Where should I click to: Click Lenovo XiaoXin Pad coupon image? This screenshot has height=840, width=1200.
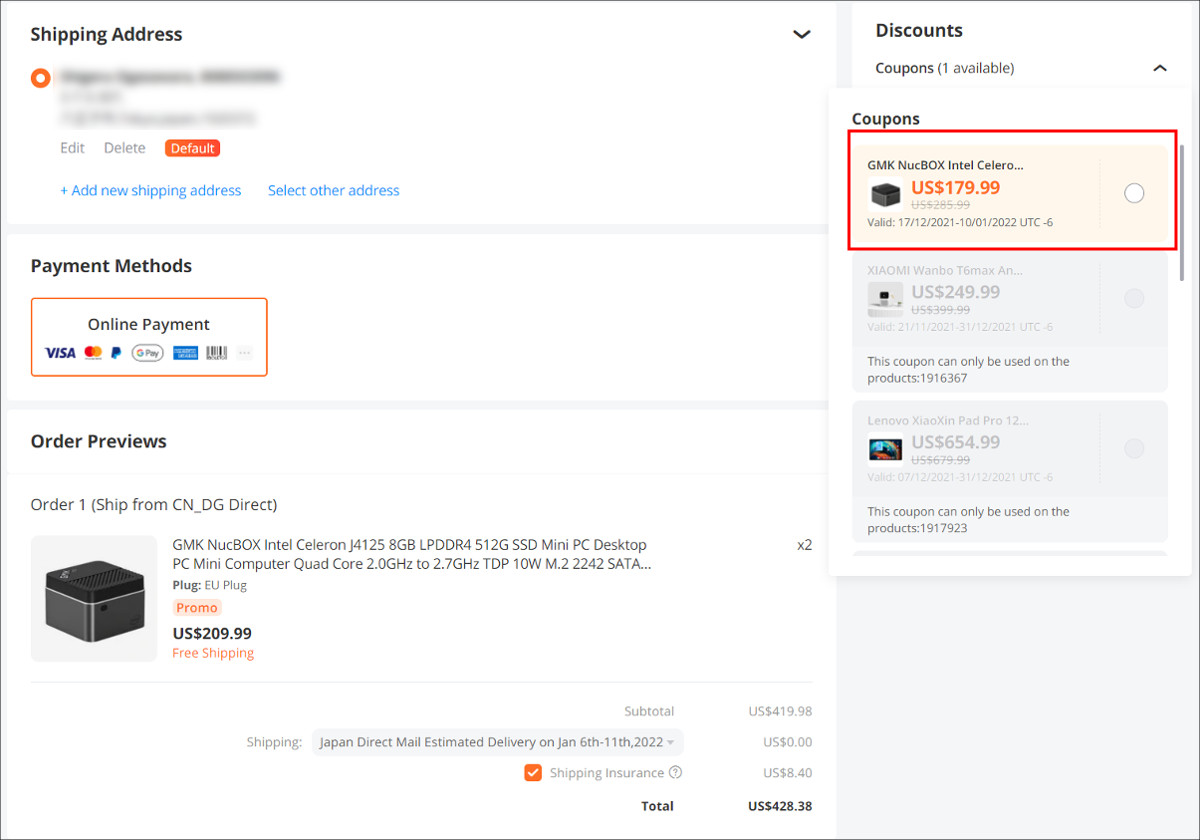886,449
